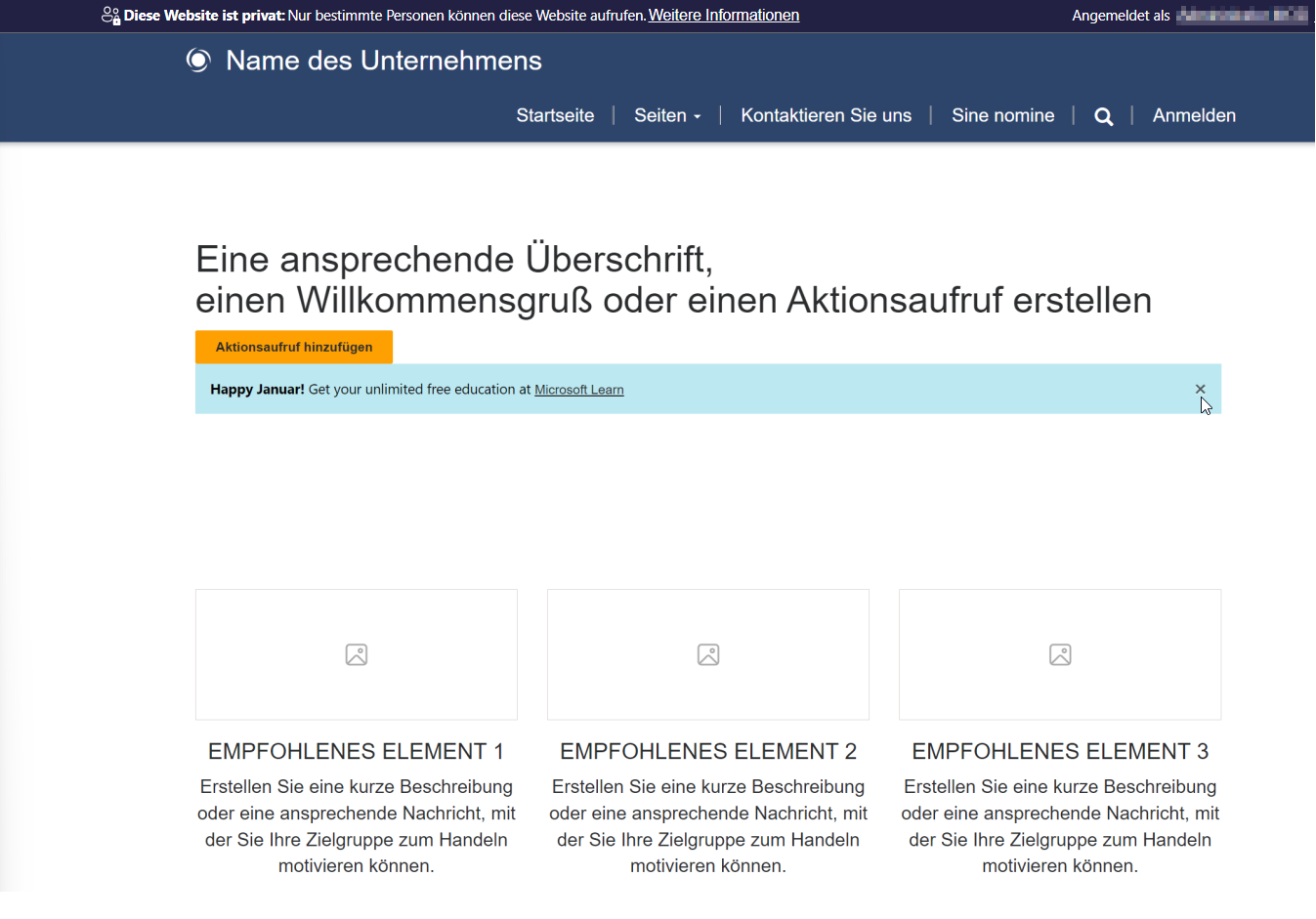
Task: Expand the Seiten dropdown menu
Action: tap(667, 115)
